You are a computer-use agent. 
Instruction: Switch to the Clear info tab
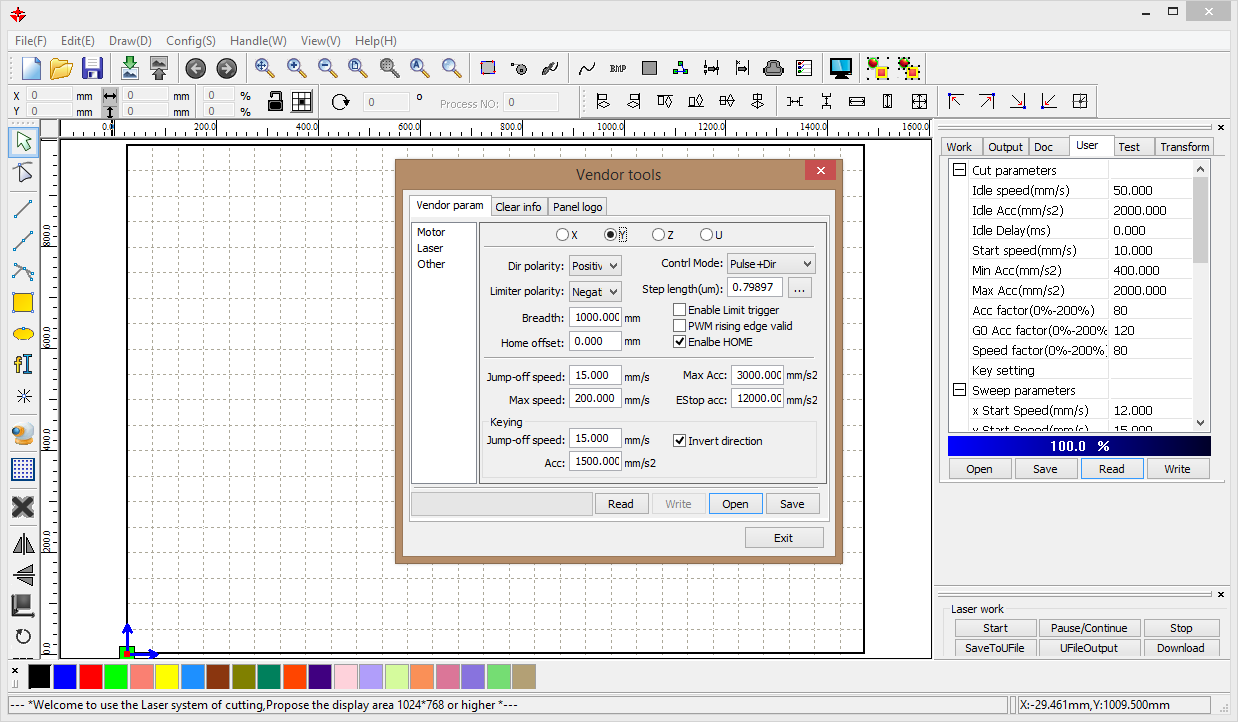click(518, 207)
